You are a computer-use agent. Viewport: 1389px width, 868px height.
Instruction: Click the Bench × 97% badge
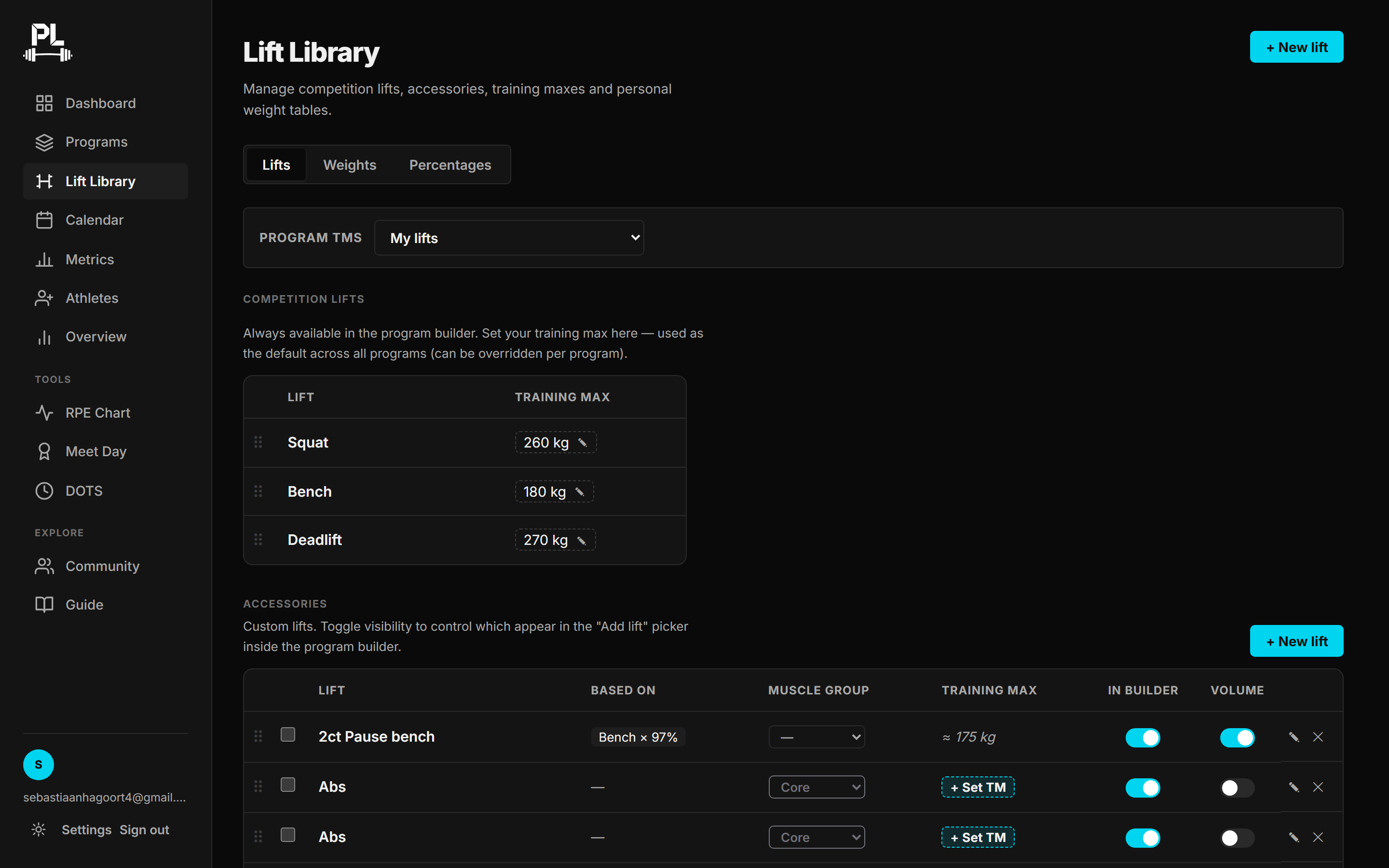point(638,737)
